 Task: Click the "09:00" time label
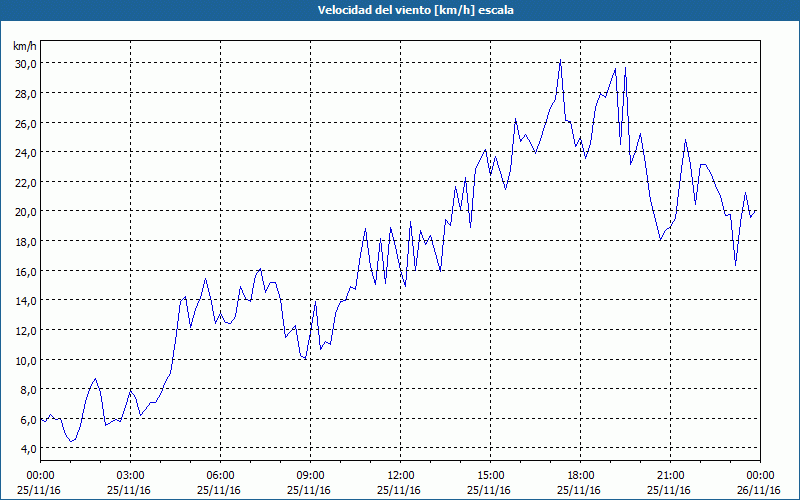[x=310, y=476]
